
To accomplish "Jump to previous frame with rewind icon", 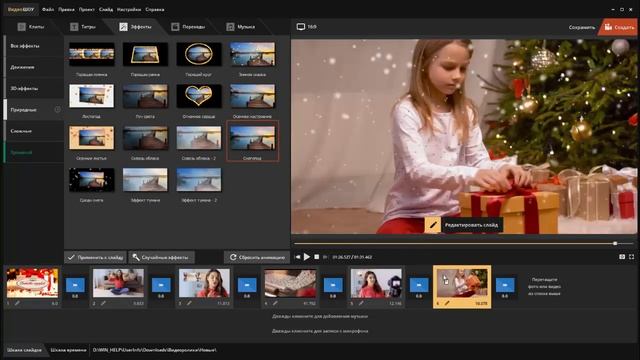I will point(297,257).
